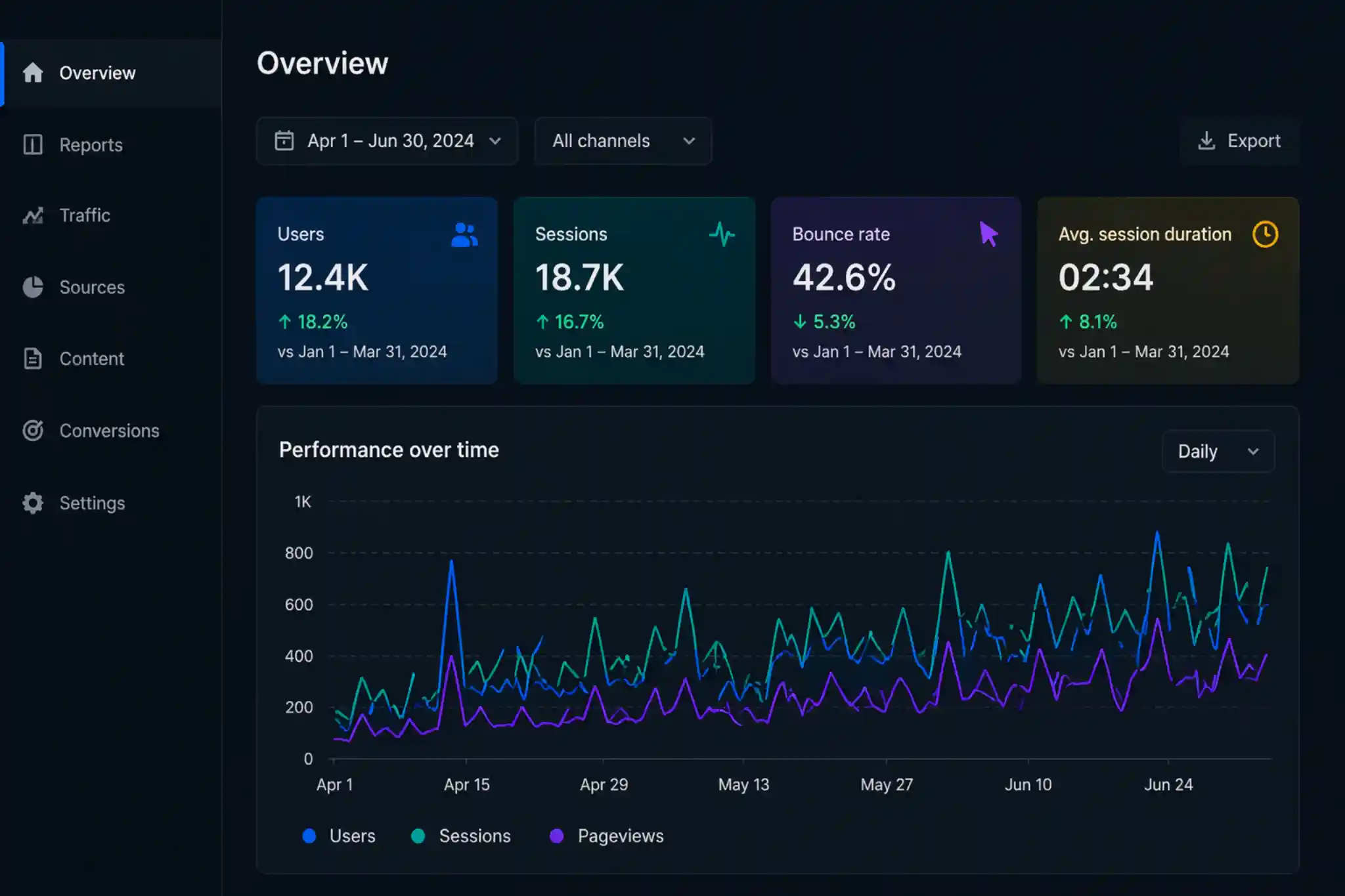Toggle Pageviews visibility in the legend
Viewport: 1345px width, 896px height.
pyautogui.click(x=557, y=836)
